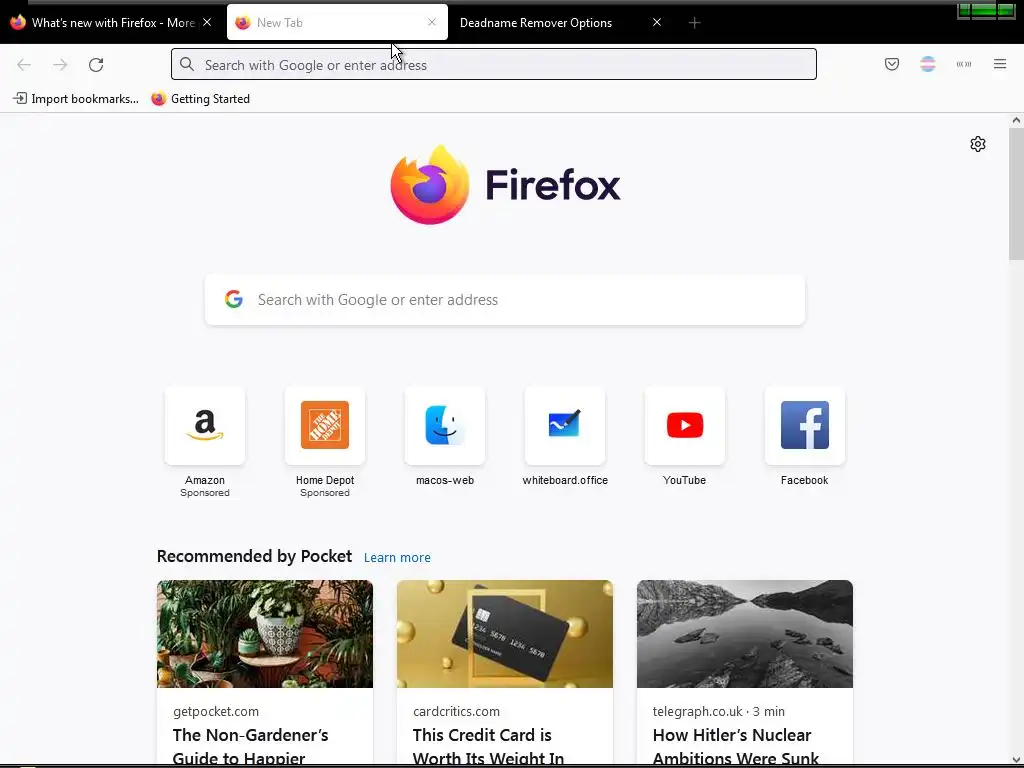Click the magnifier icon in the address bar
1024x768 pixels.
click(187, 64)
